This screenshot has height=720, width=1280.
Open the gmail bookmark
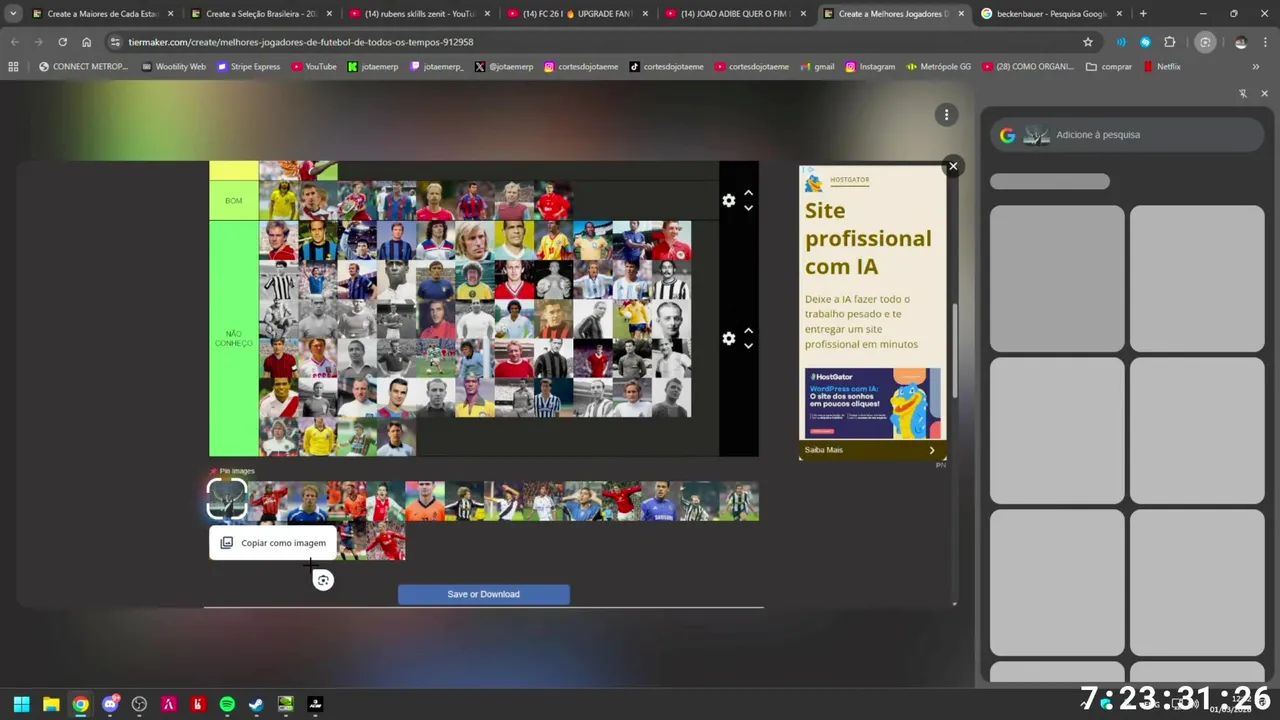tap(817, 67)
